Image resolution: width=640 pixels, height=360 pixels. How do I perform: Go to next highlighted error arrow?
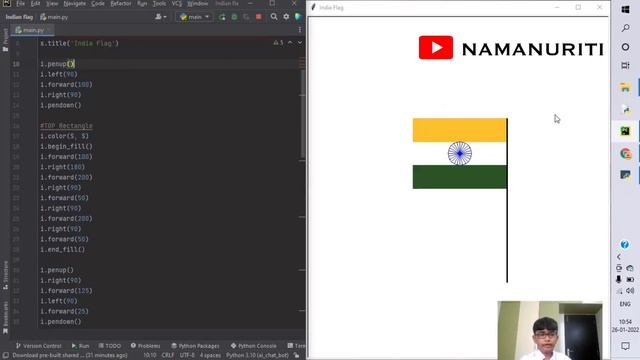(x=300, y=43)
